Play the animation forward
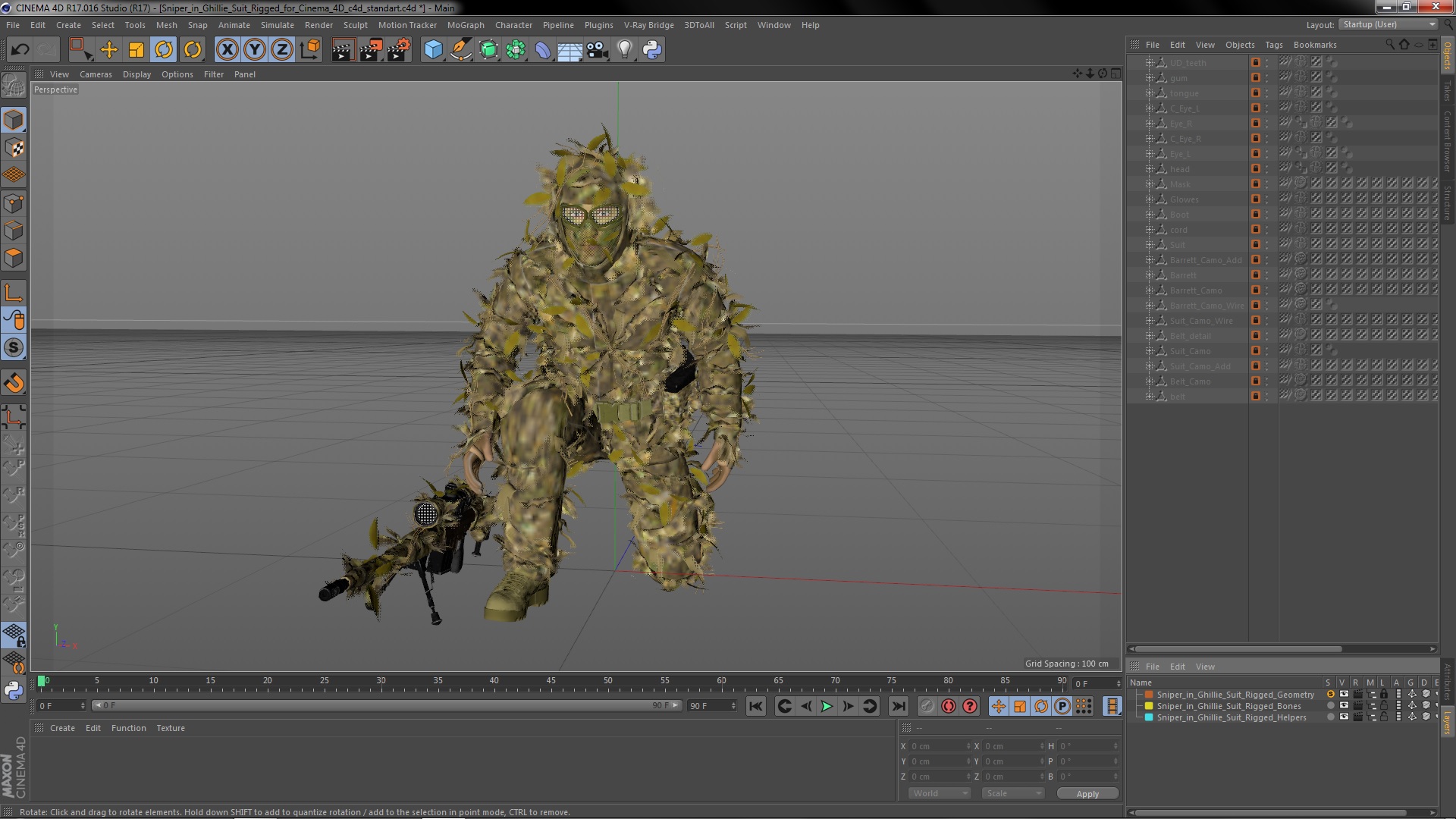 [827, 706]
